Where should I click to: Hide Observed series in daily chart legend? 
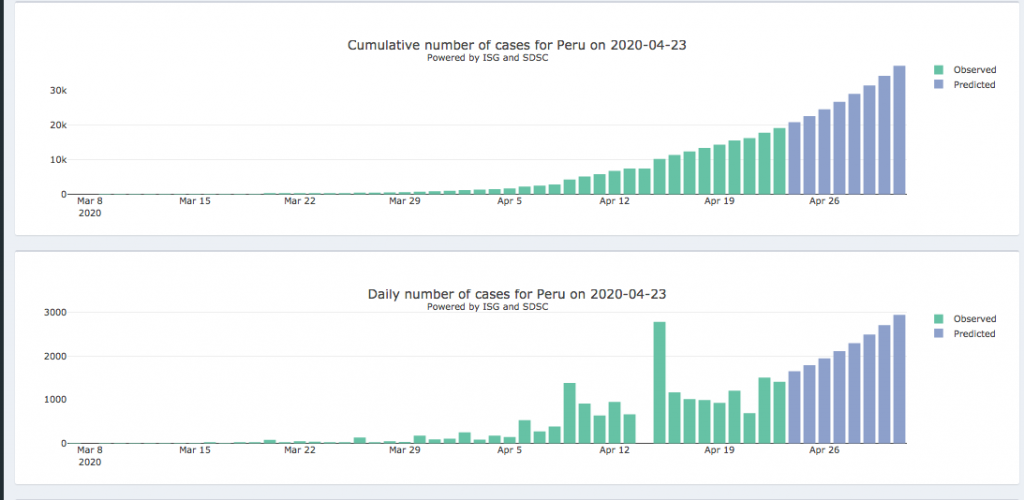pyautogui.click(x=974, y=319)
